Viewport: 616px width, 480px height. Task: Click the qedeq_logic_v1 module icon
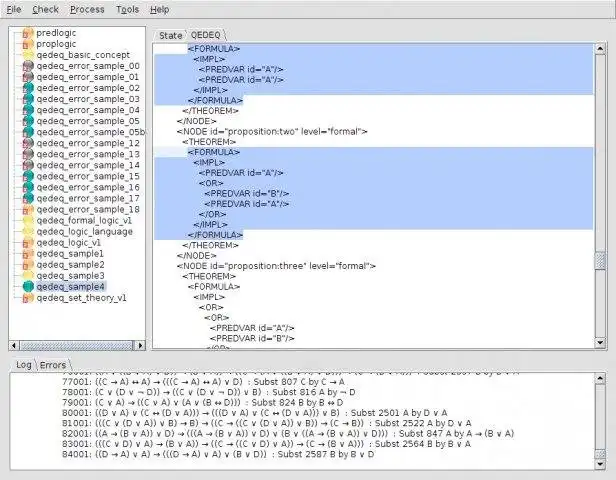coord(28,242)
